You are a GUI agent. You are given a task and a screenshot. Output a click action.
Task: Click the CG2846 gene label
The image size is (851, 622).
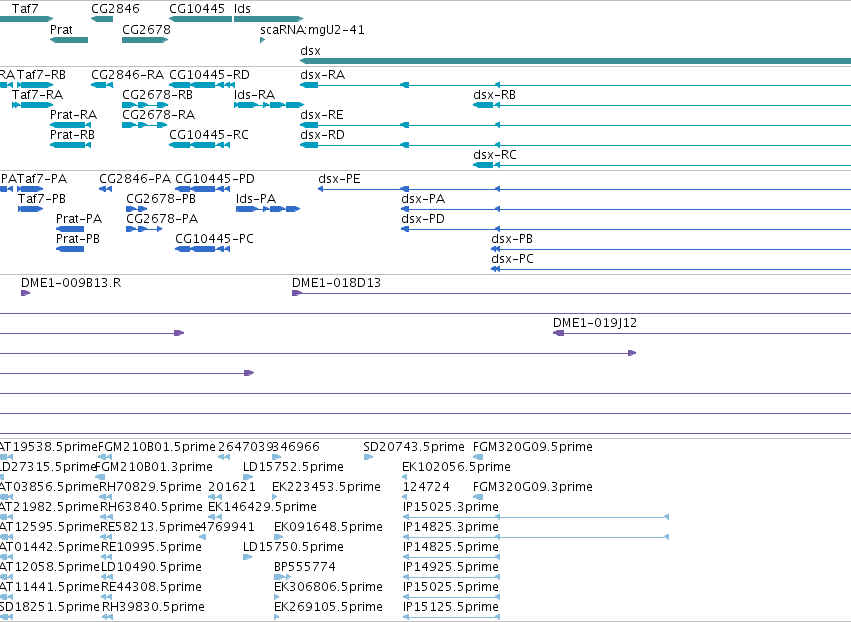click(115, 9)
